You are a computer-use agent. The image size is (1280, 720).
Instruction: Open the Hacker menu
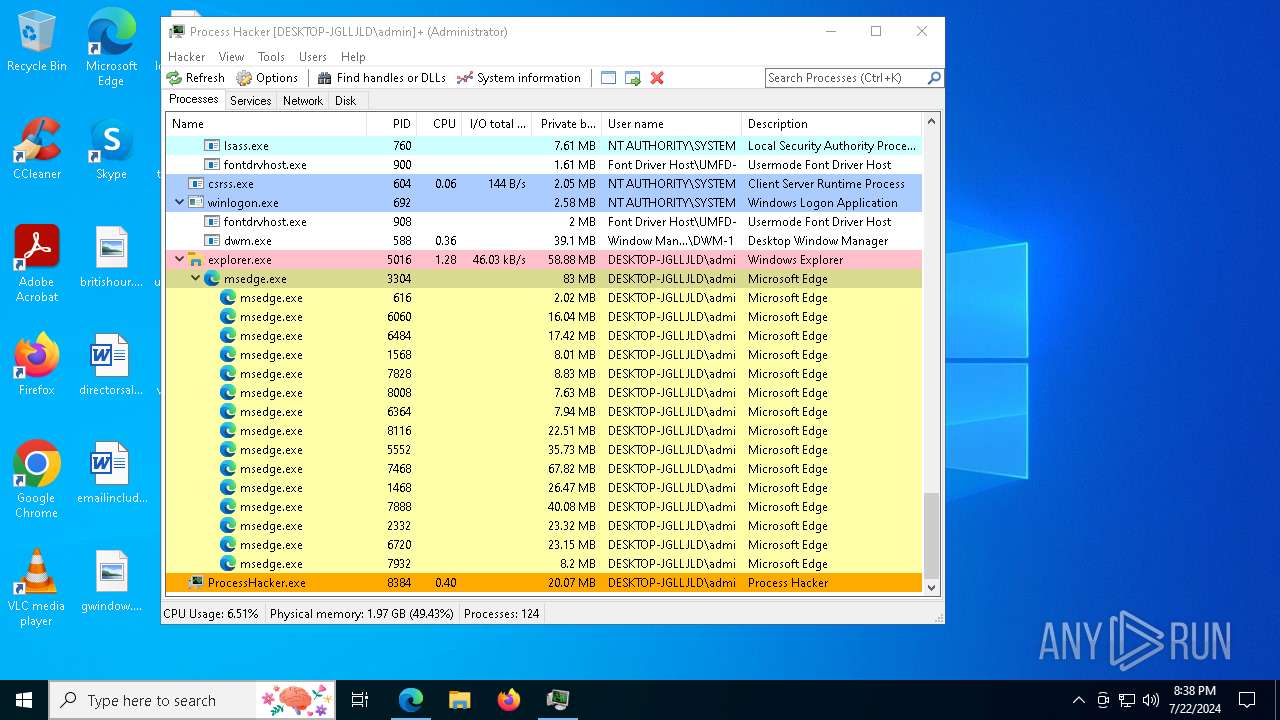click(x=186, y=57)
